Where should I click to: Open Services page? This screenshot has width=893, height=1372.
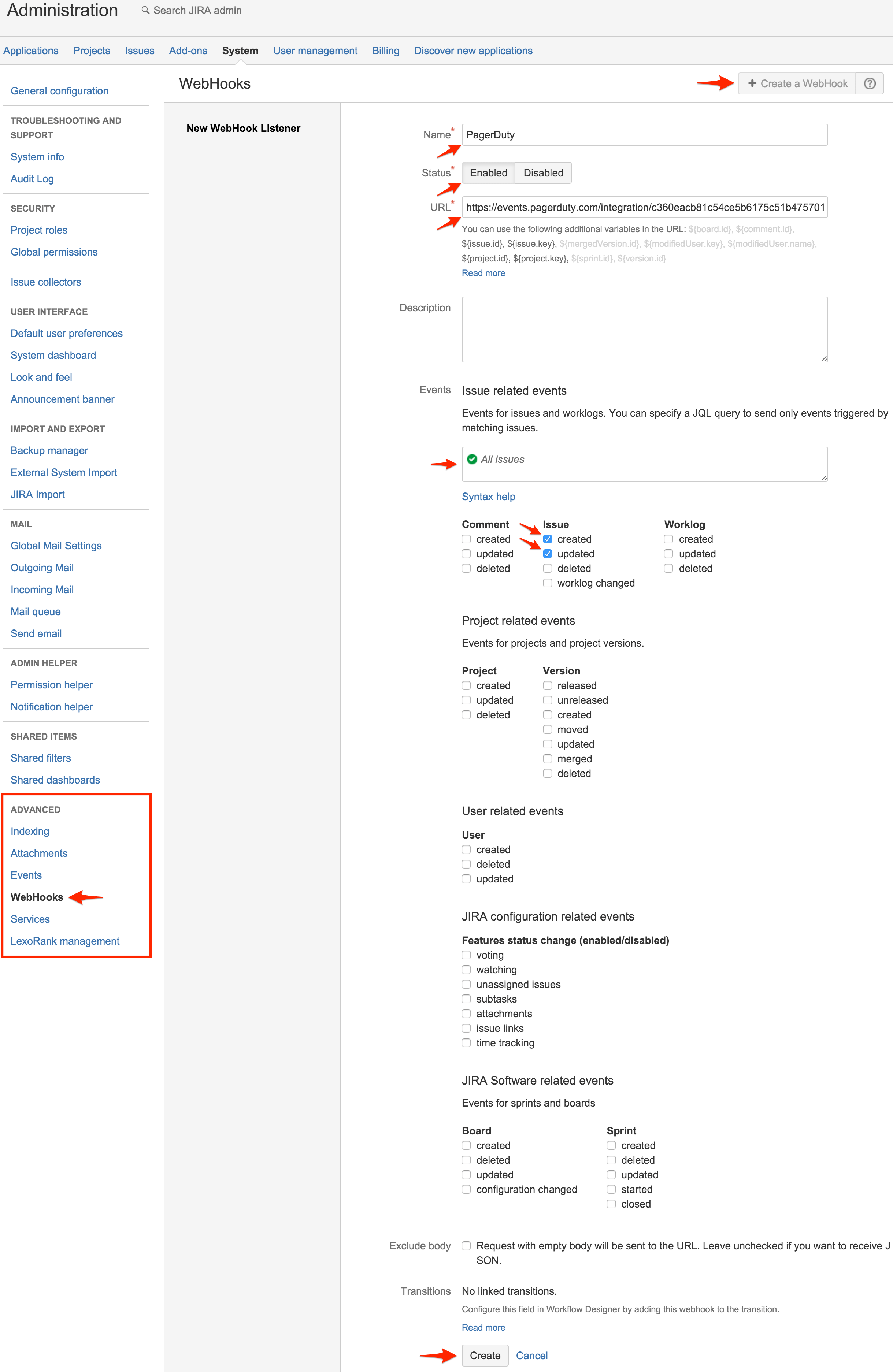[30, 919]
